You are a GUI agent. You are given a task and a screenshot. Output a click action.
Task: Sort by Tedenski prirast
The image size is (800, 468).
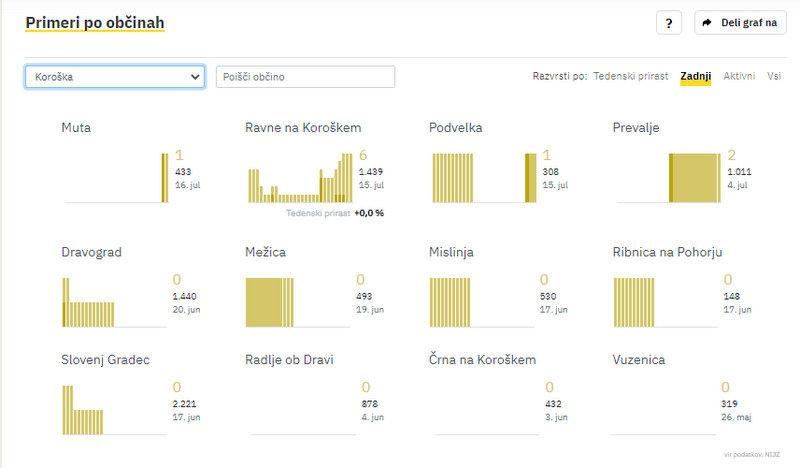630,77
